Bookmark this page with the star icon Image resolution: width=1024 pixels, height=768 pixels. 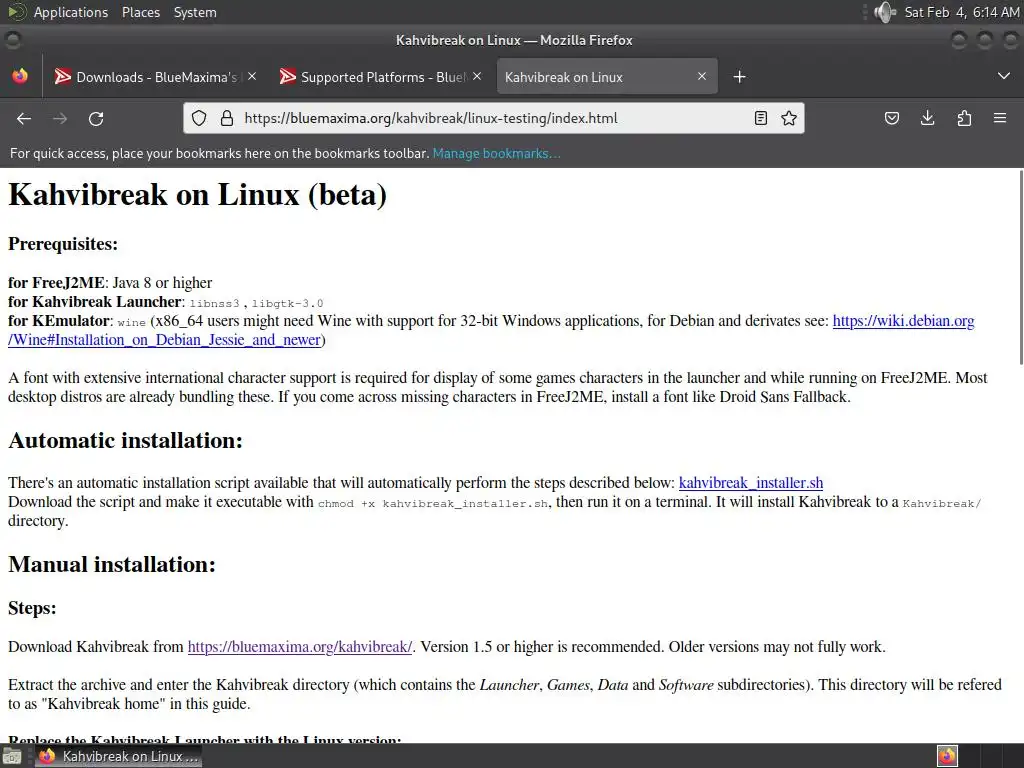click(789, 118)
